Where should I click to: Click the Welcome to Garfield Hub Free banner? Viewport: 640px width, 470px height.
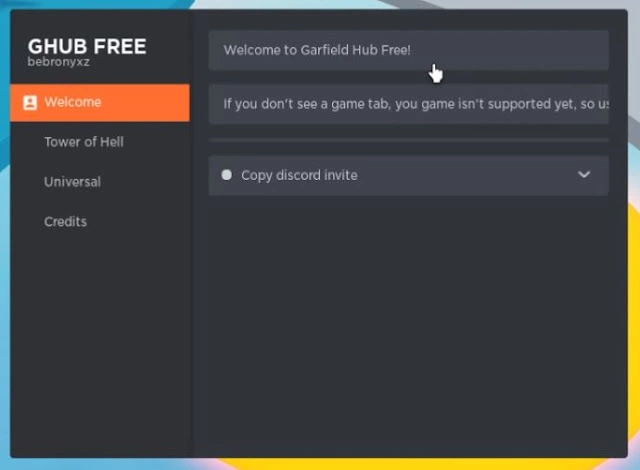click(409, 50)
